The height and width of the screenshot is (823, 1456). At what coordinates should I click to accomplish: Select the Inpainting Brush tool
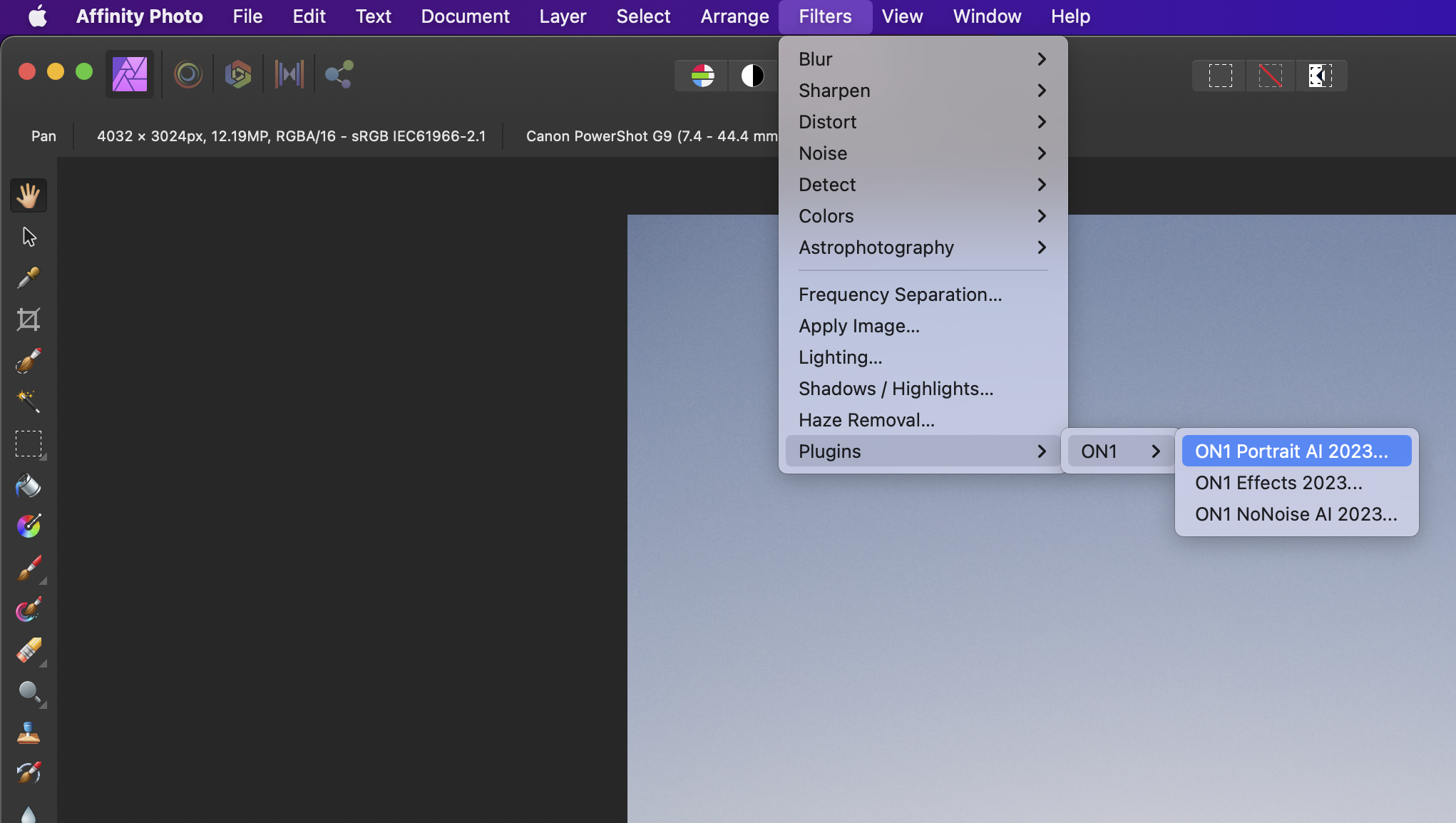29,774
